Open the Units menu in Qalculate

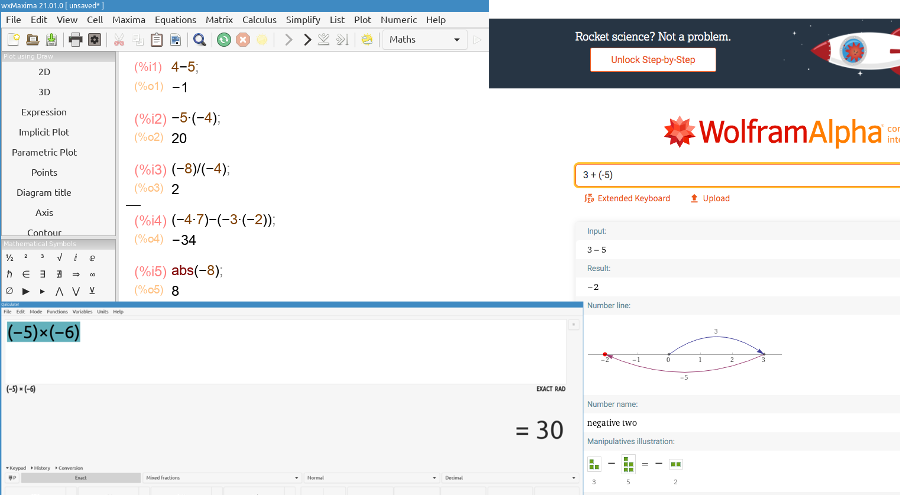(x=102, y=312)
